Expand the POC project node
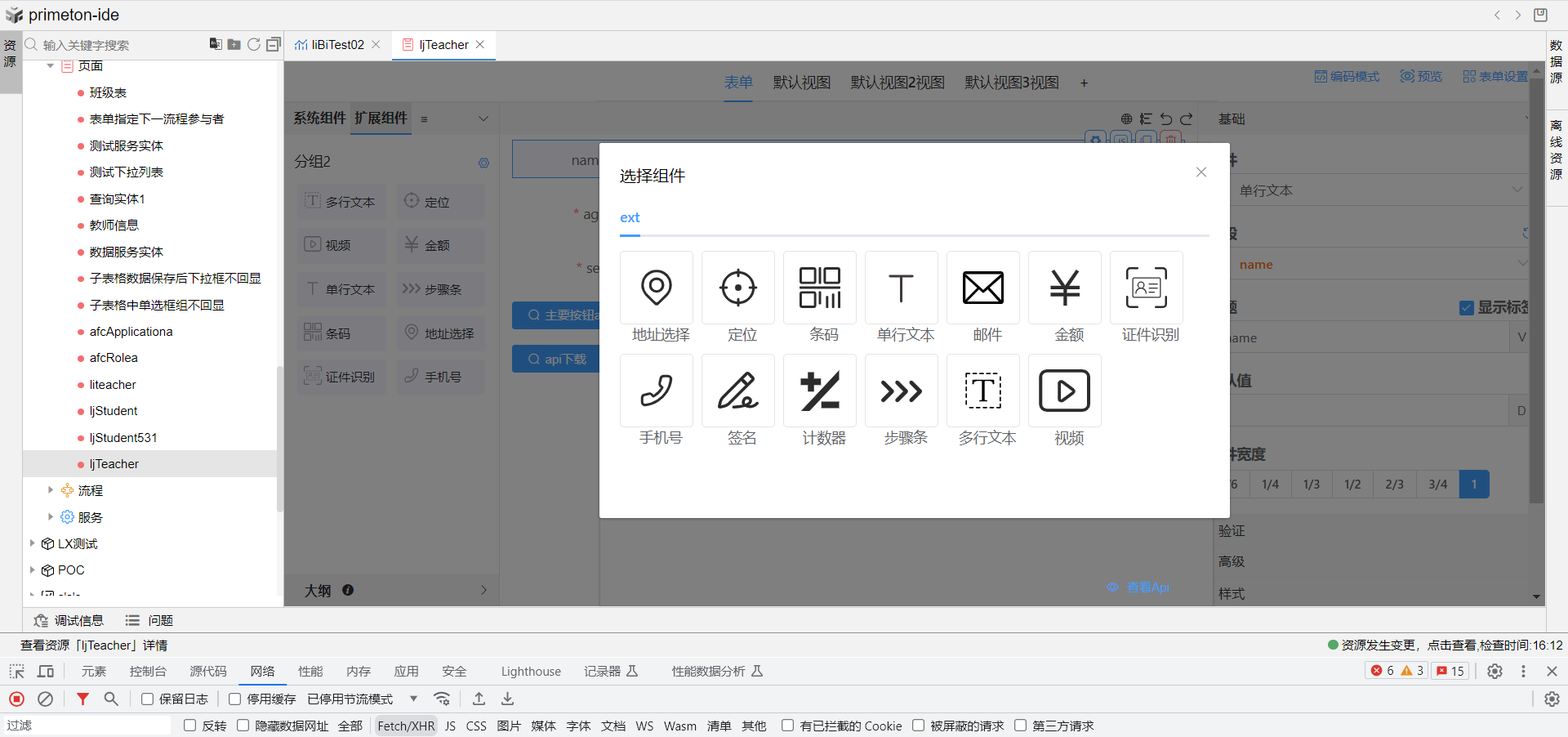The width and height of the screenshot is (1568, 737). point(33,569)
